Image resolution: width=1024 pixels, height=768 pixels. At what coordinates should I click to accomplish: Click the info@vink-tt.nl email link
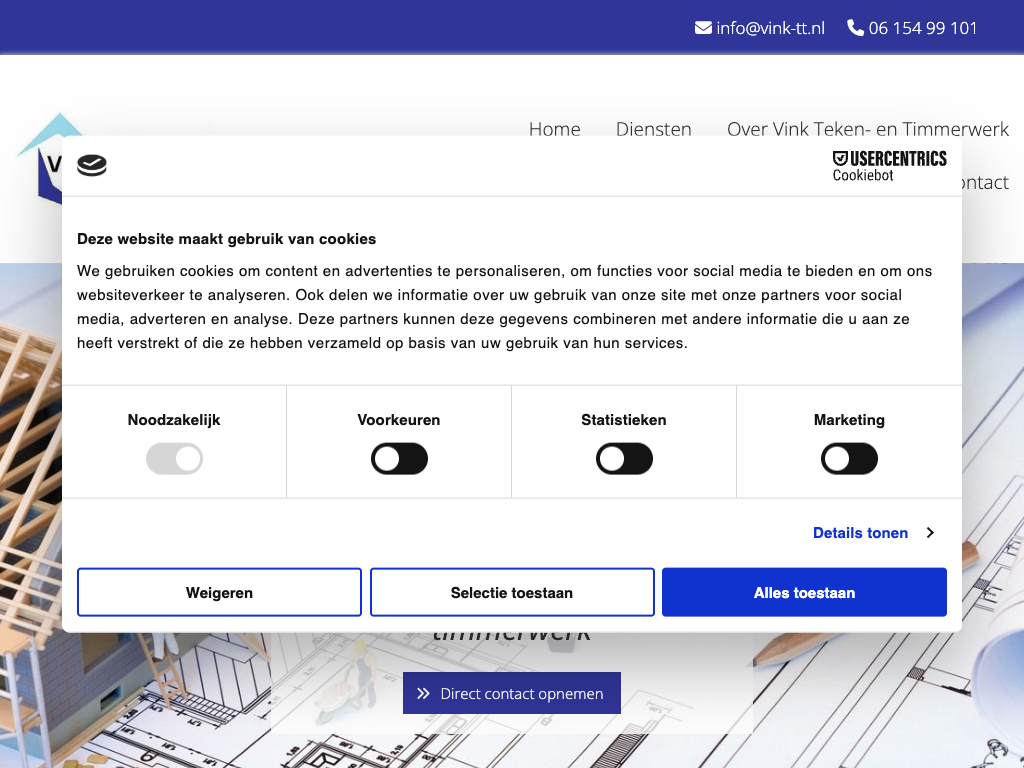[770, 28]
